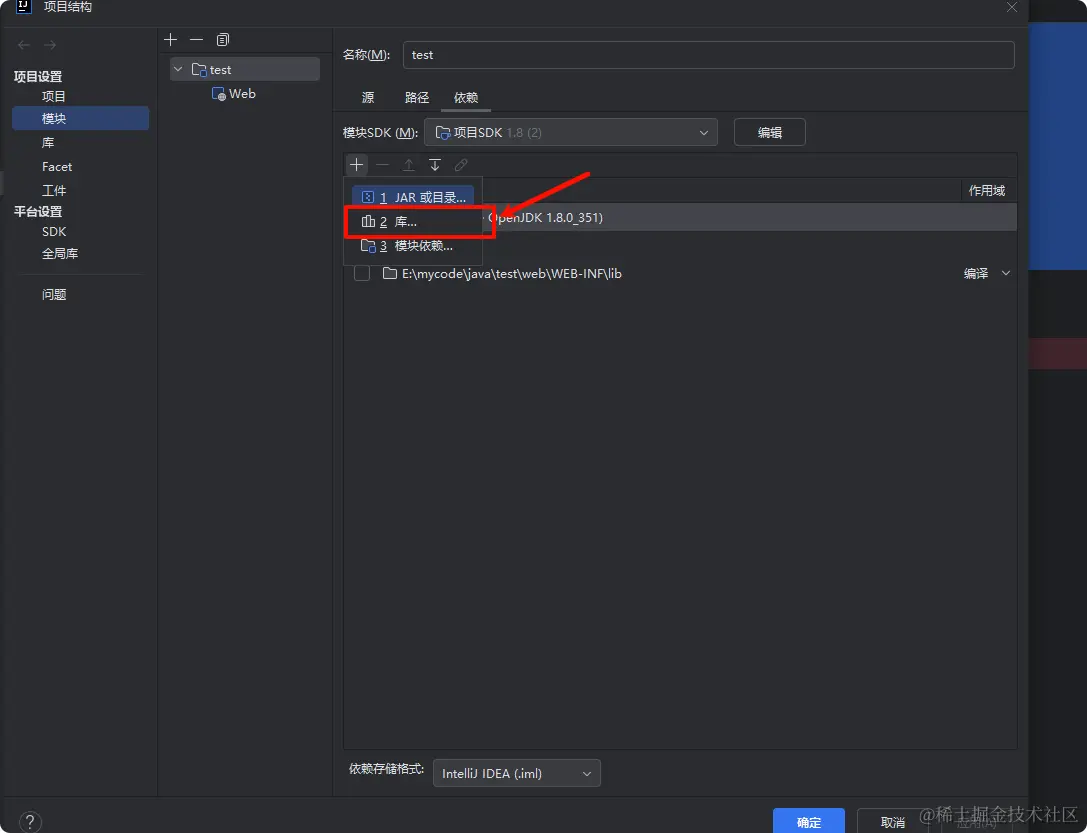The width and height of the screenshot is (1087, 833).
Task: Select the E:\mycode\java\test\web\WEB-INF\lib row
Action: (x=680, y=274)
